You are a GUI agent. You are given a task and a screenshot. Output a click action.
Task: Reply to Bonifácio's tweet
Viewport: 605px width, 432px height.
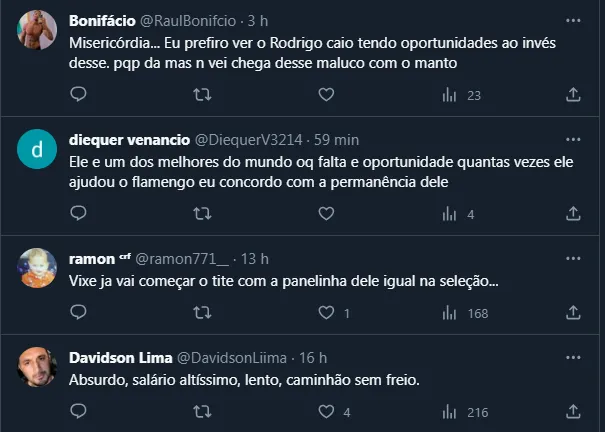tap(79, 95)
